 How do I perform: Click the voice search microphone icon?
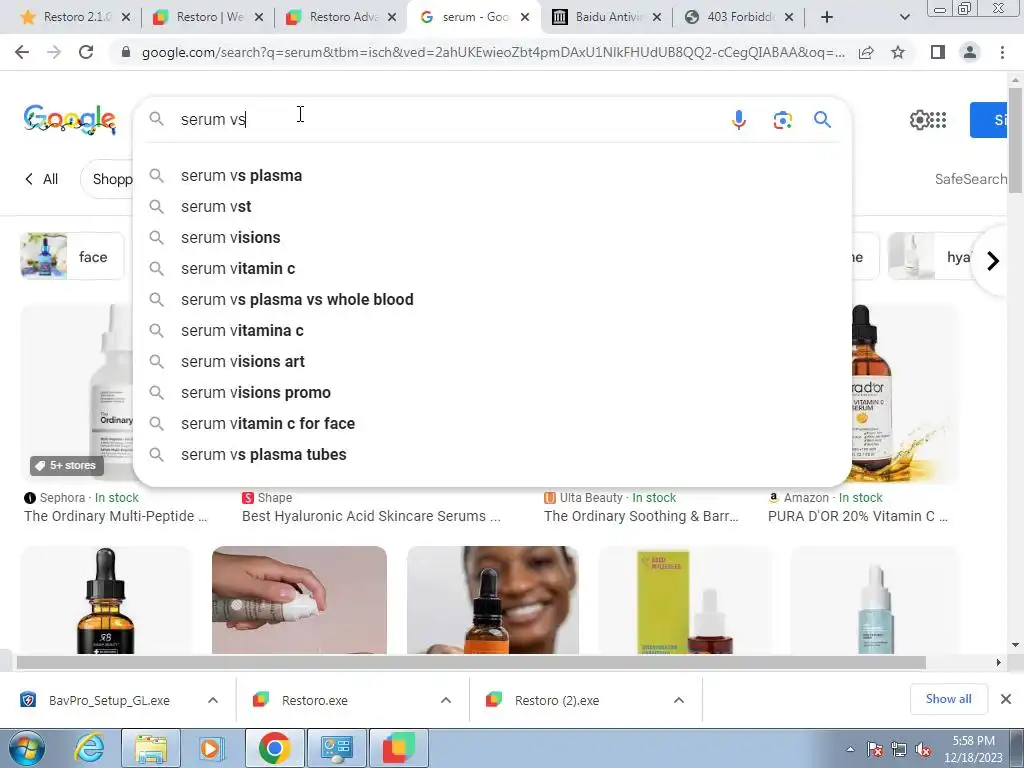pyautogui.click(x=739, y=120)
